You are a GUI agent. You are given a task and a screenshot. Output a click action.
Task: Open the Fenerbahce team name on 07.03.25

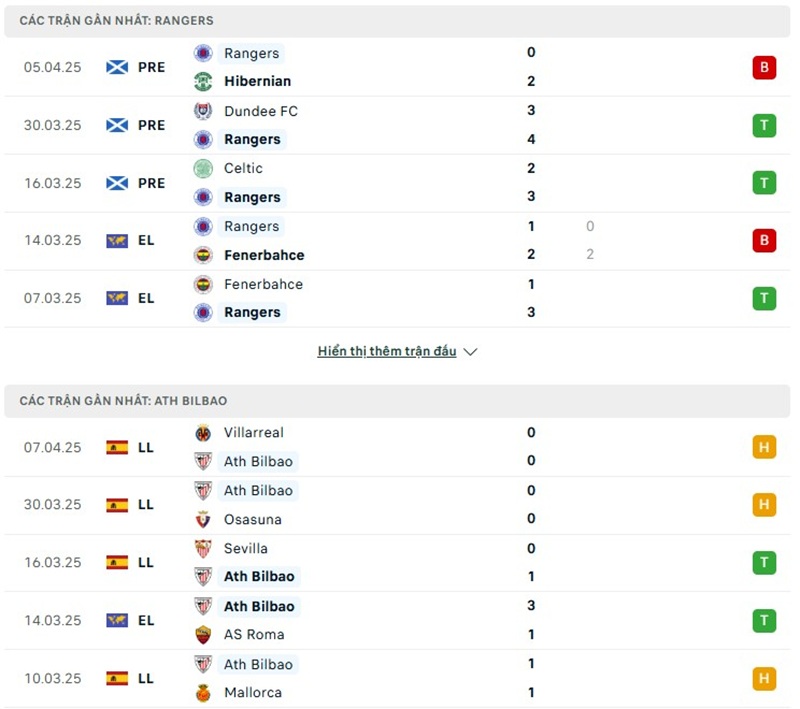tap(263, 284)
